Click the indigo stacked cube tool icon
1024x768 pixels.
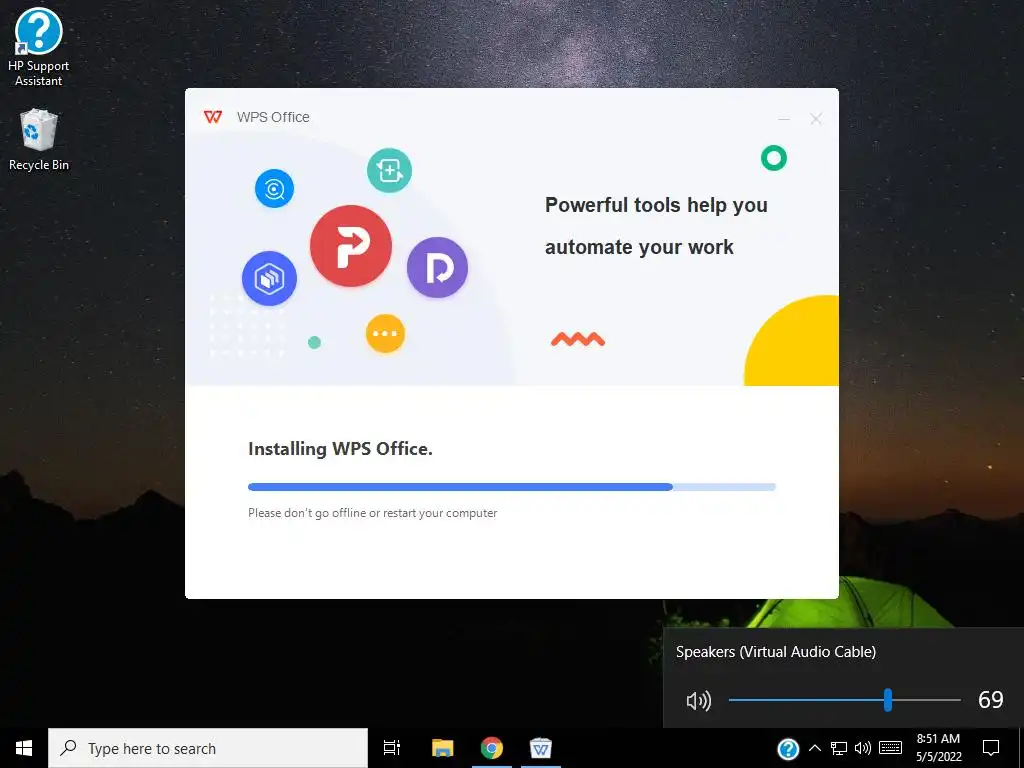pyautogui.click(x=269, y=279)
